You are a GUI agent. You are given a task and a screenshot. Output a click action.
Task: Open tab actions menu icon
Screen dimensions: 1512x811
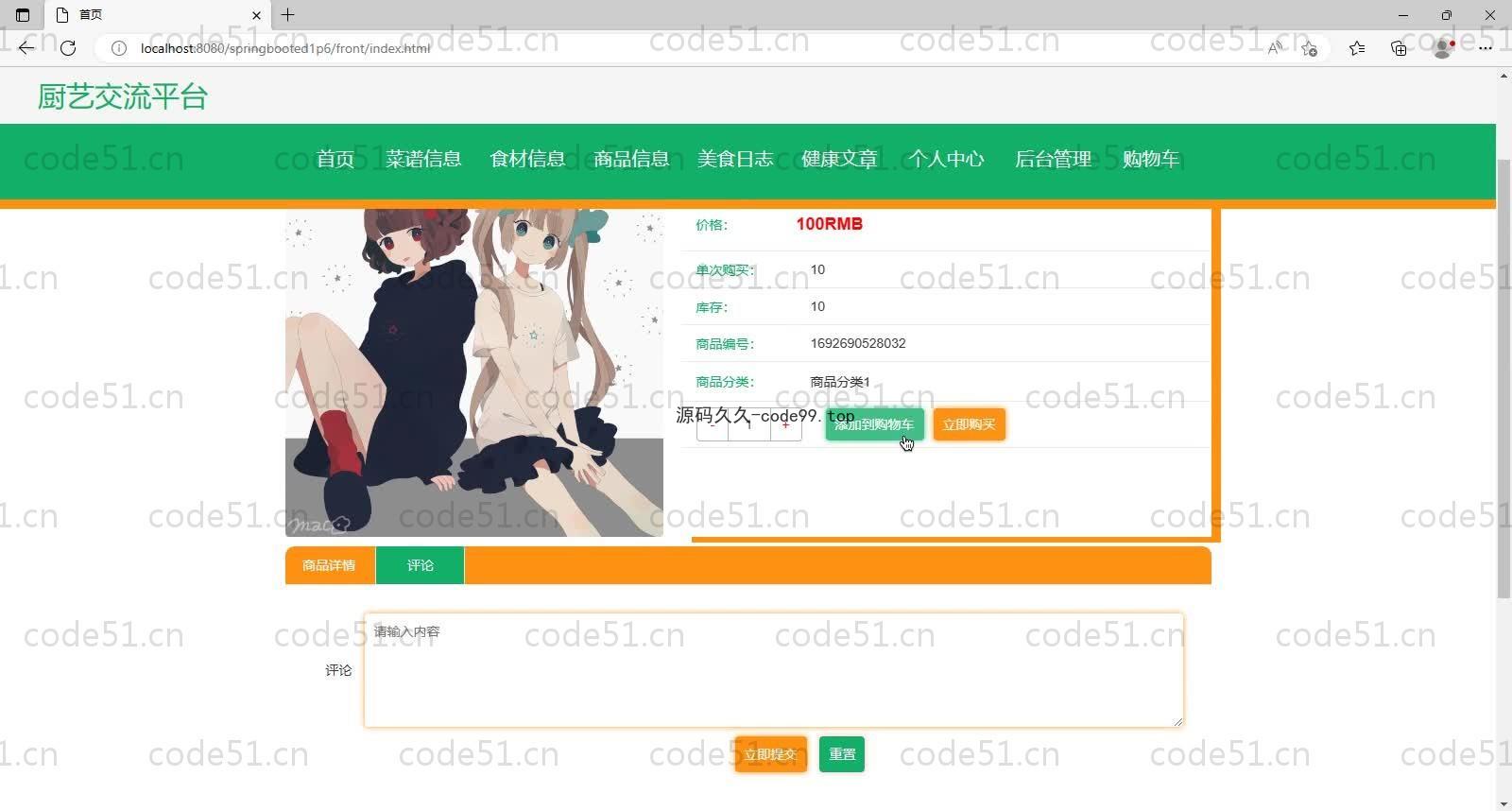[23, 15]
